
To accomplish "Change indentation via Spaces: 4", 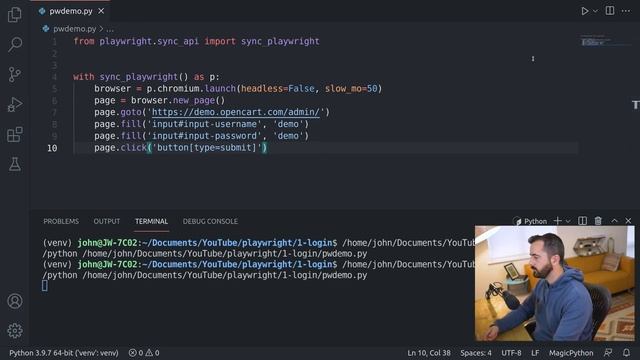I will [476, 353].
